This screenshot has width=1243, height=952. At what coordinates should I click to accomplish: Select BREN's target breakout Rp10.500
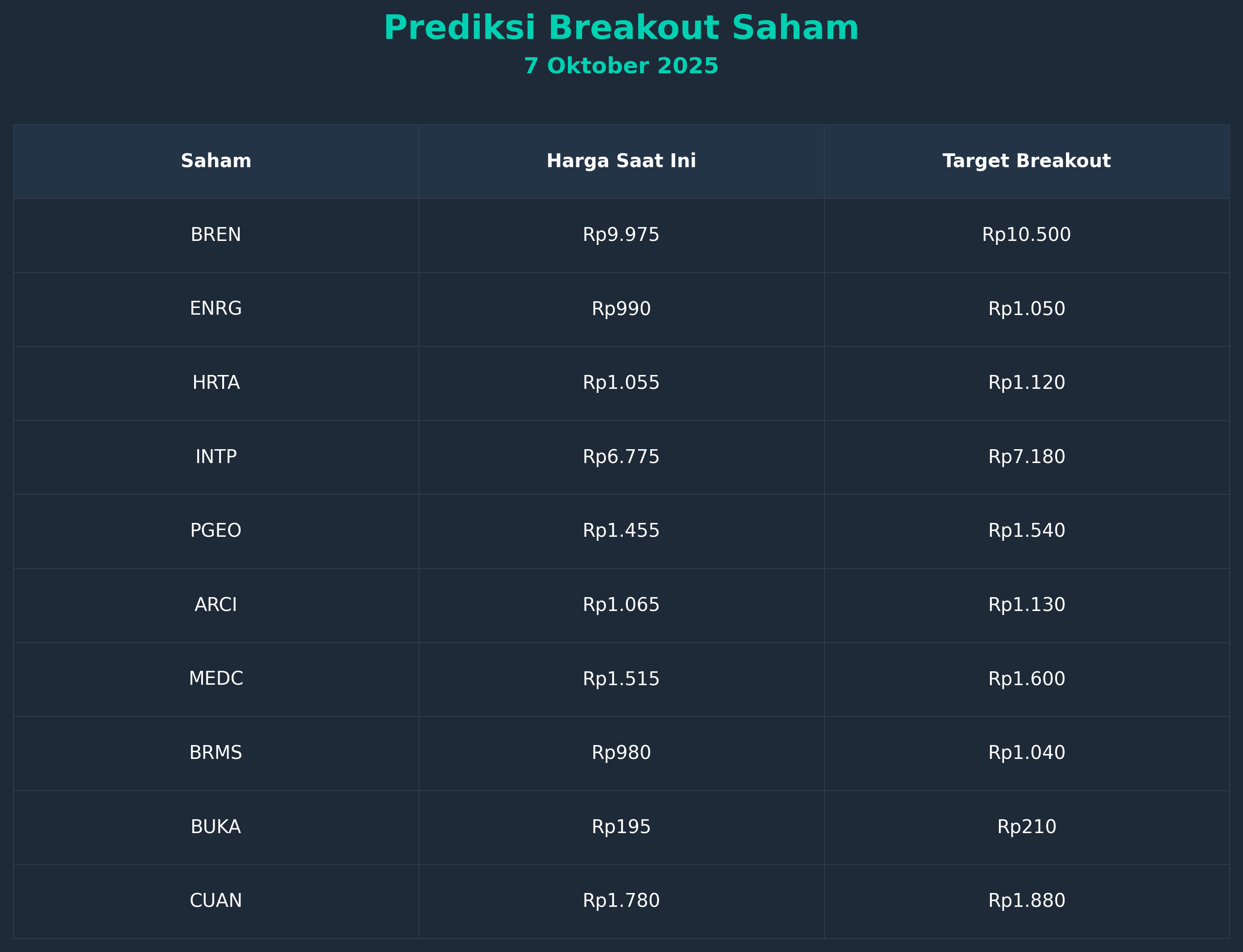[1027, 235]
